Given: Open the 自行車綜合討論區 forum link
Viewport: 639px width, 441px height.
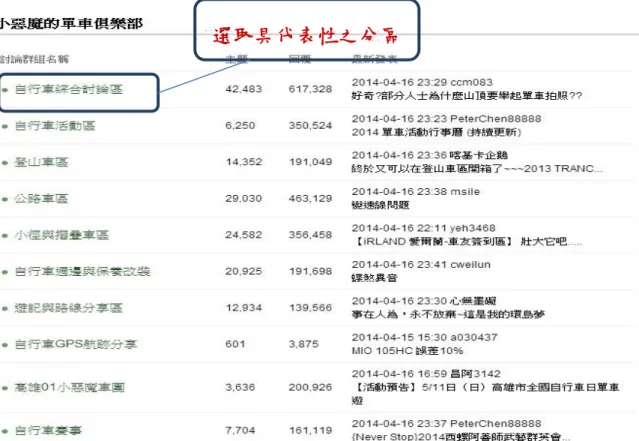Looking at the screenshot, I should [x=68, y=89].
